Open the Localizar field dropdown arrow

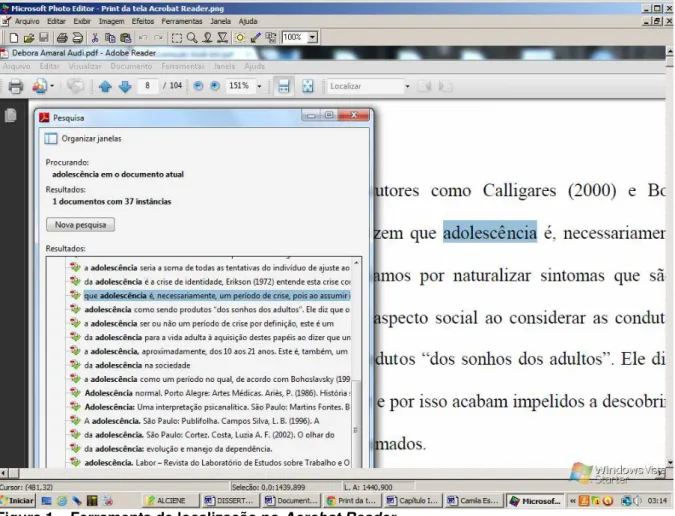click(407, 87)
